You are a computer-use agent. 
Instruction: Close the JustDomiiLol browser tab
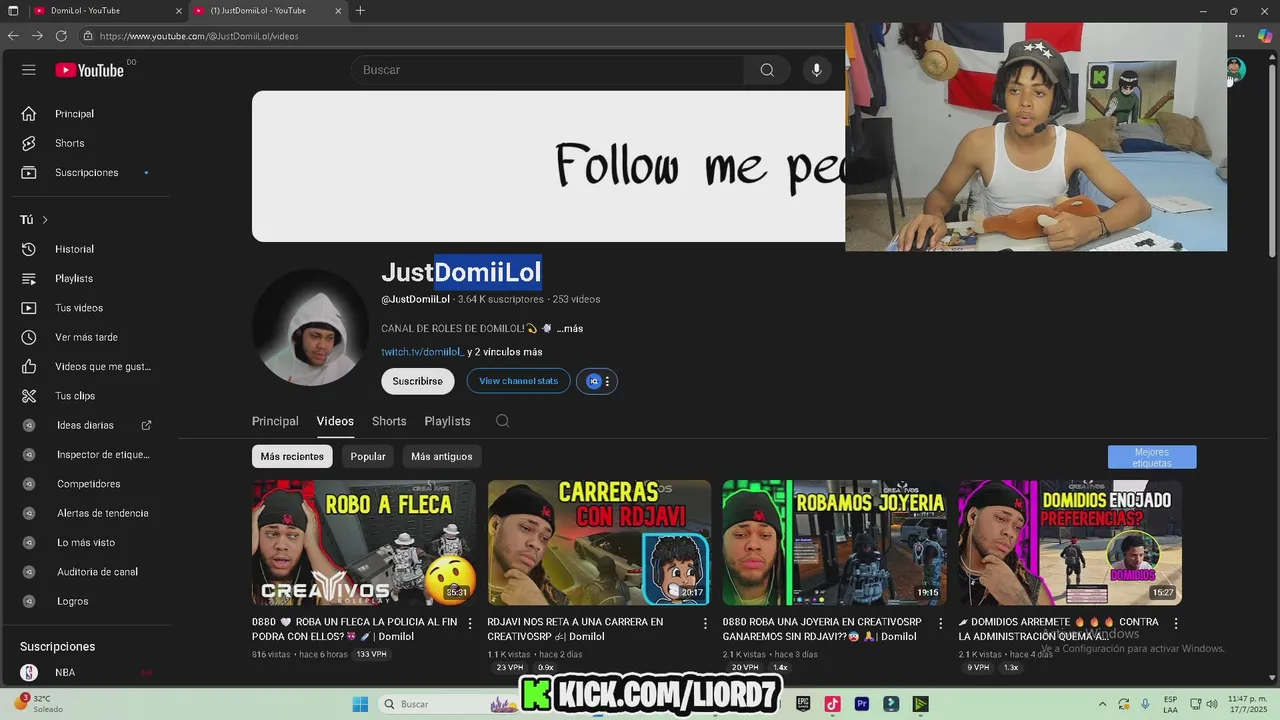point(338,11)
